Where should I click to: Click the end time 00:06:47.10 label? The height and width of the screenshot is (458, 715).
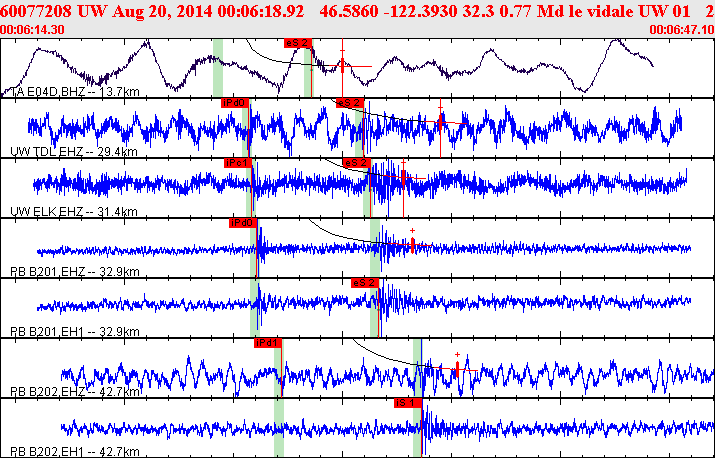(x=681, y=31)
